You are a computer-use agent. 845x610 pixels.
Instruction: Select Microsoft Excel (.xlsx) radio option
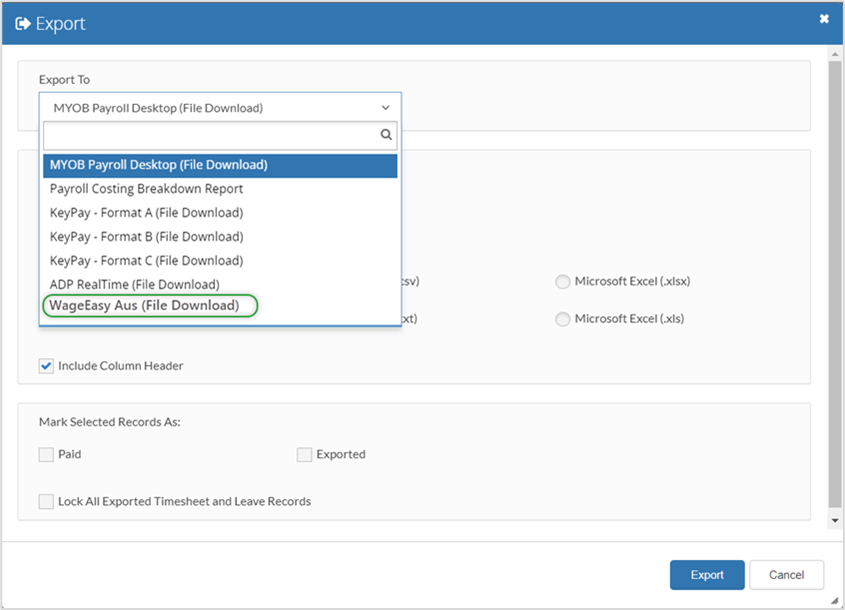(563, 281)
